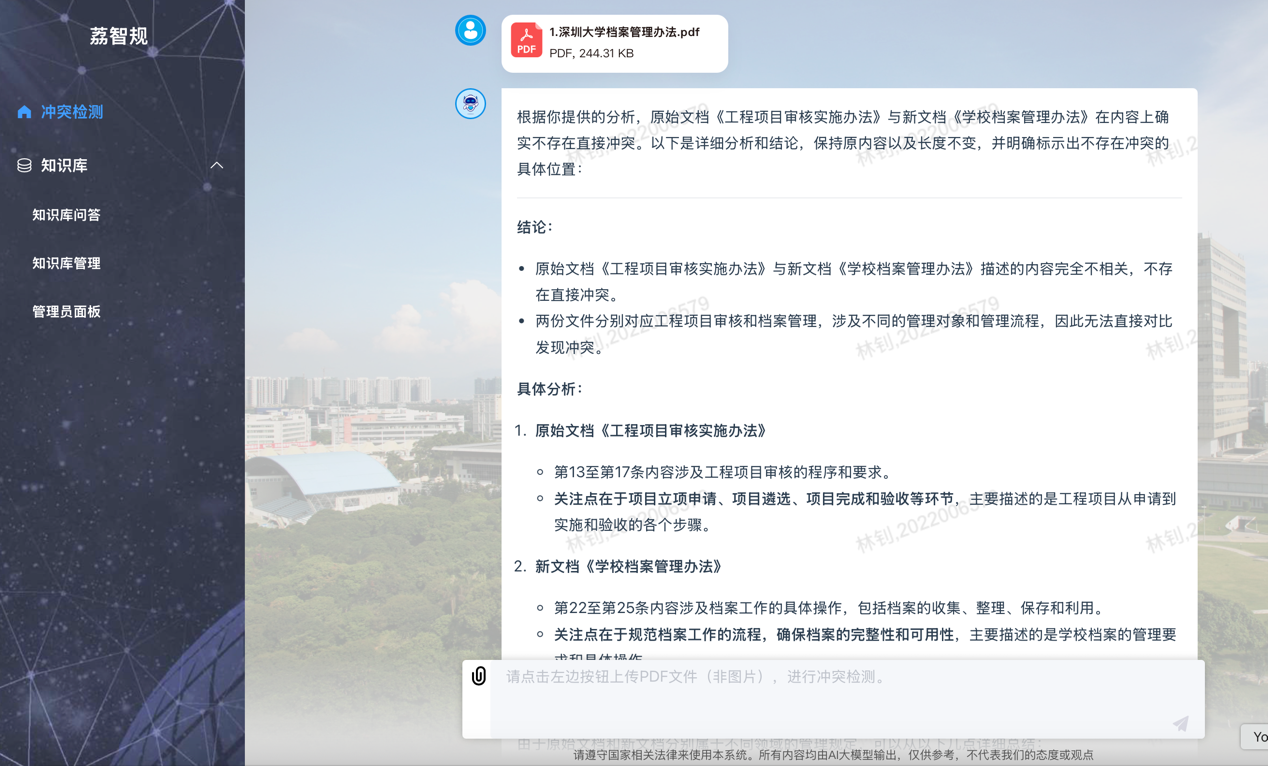Click the 荔智规 app title
Image resolution: width=1268 pixels, height=766 pixels.
(x=119, y=36)
